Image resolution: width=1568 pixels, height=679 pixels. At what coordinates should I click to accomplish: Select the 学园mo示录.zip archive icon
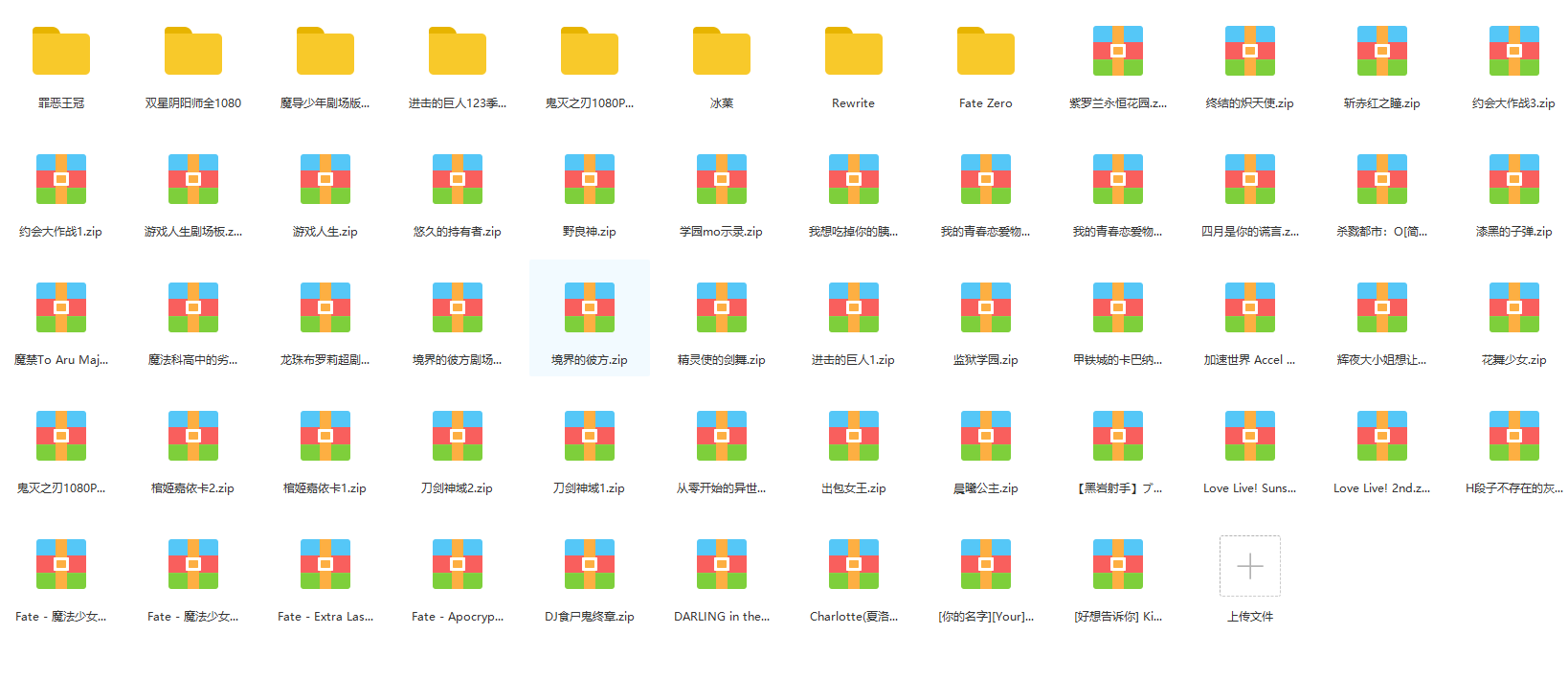pos(722,179)
